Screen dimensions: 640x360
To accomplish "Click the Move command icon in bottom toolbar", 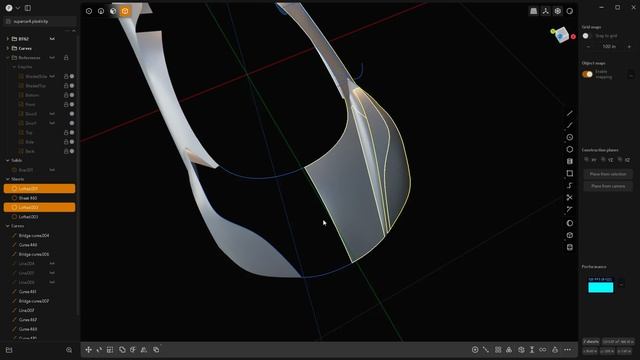I will [x=88, y=350].
